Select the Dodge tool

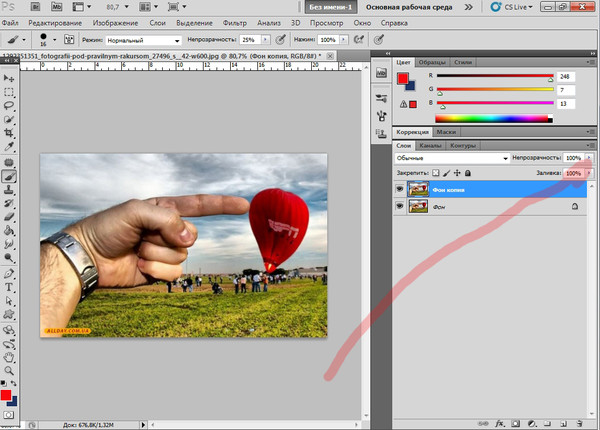(9, 257)
